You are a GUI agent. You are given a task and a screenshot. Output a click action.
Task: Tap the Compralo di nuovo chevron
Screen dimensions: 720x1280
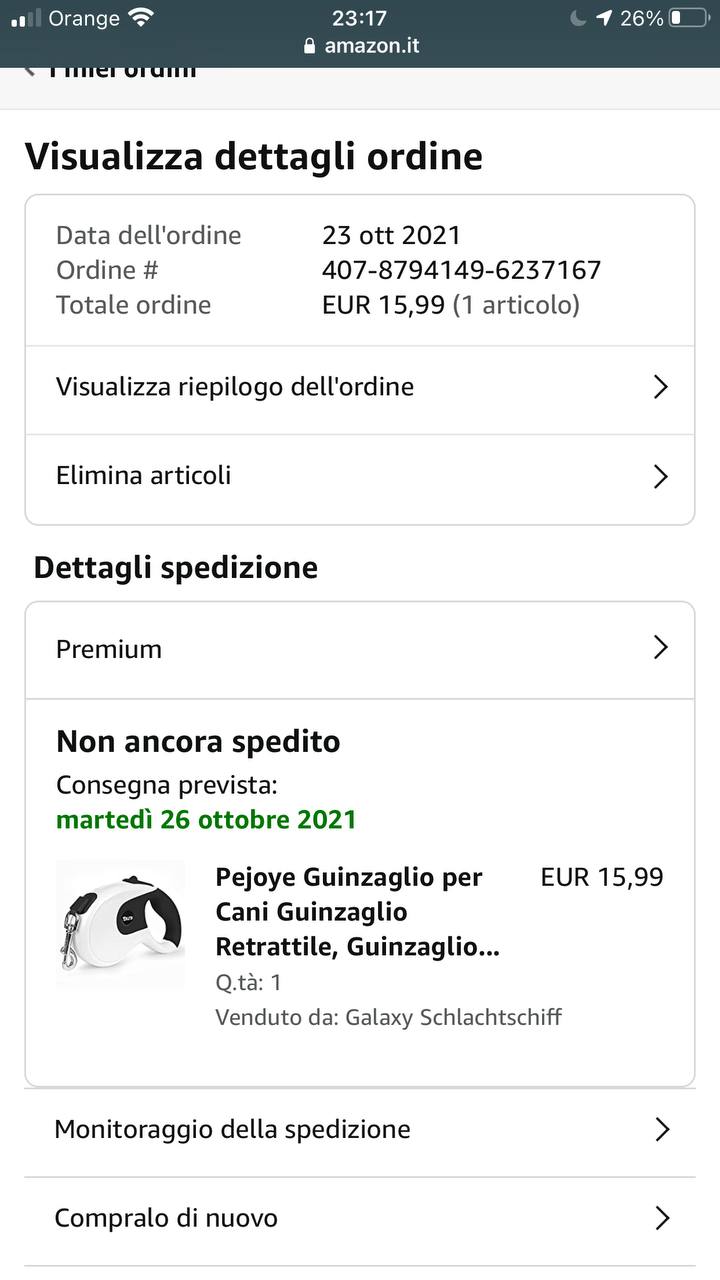[x=661, y=1218]
